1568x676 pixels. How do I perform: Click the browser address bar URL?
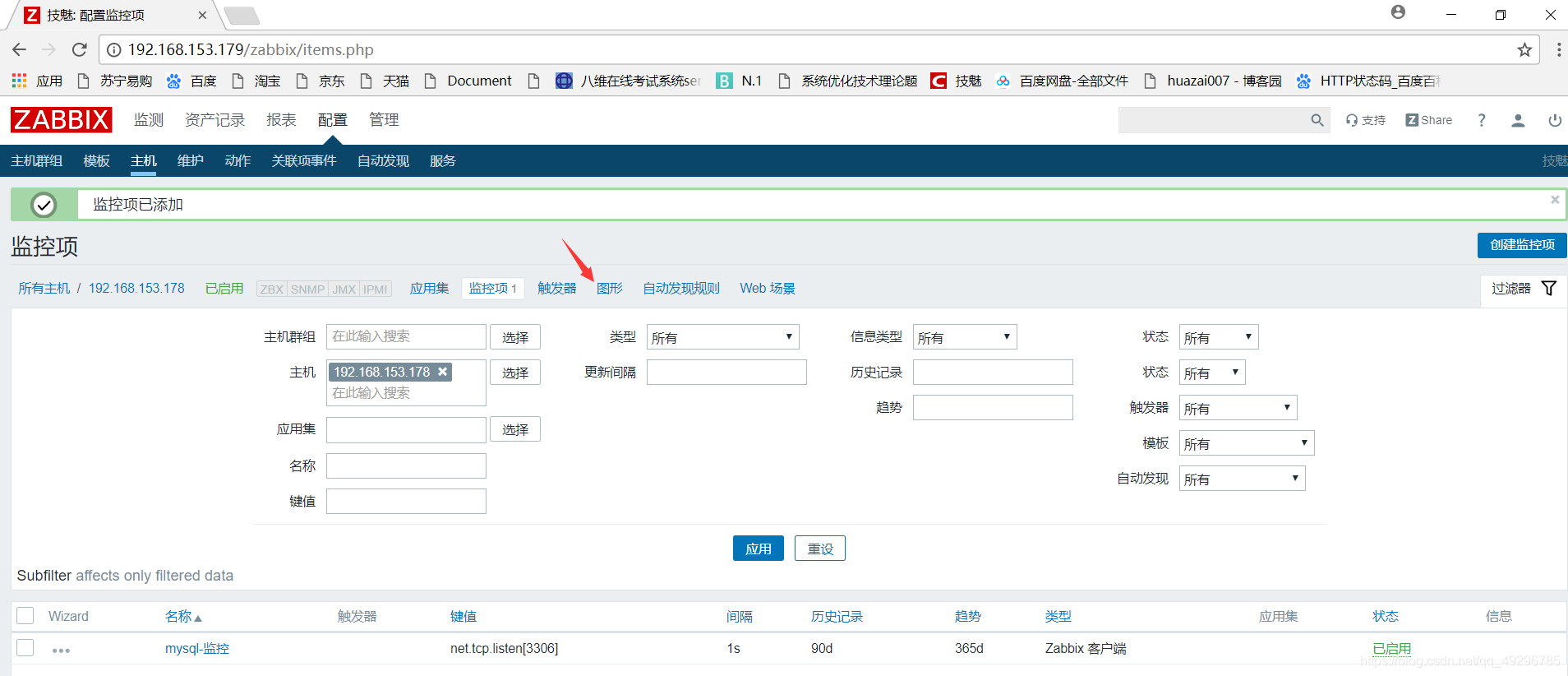[251, 50]
